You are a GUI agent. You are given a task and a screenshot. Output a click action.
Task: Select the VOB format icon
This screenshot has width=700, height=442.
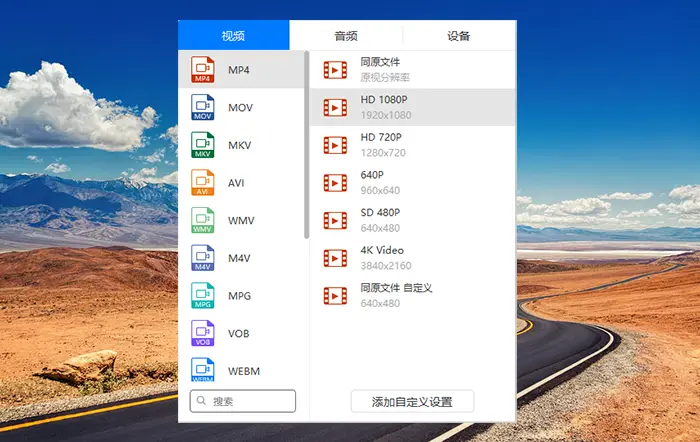coord(203,333)
